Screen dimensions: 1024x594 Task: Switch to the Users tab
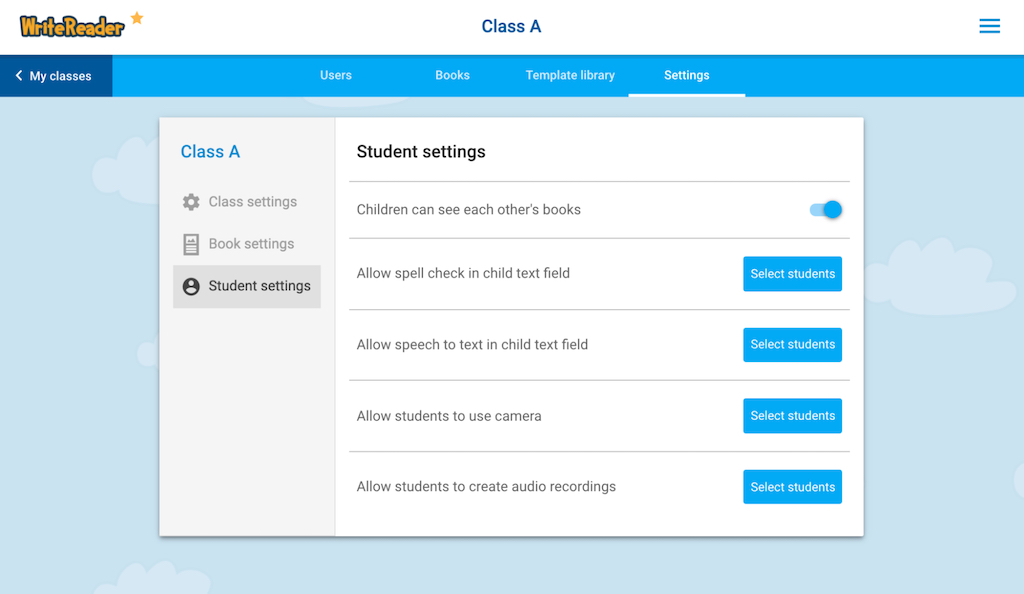(336, 75)
